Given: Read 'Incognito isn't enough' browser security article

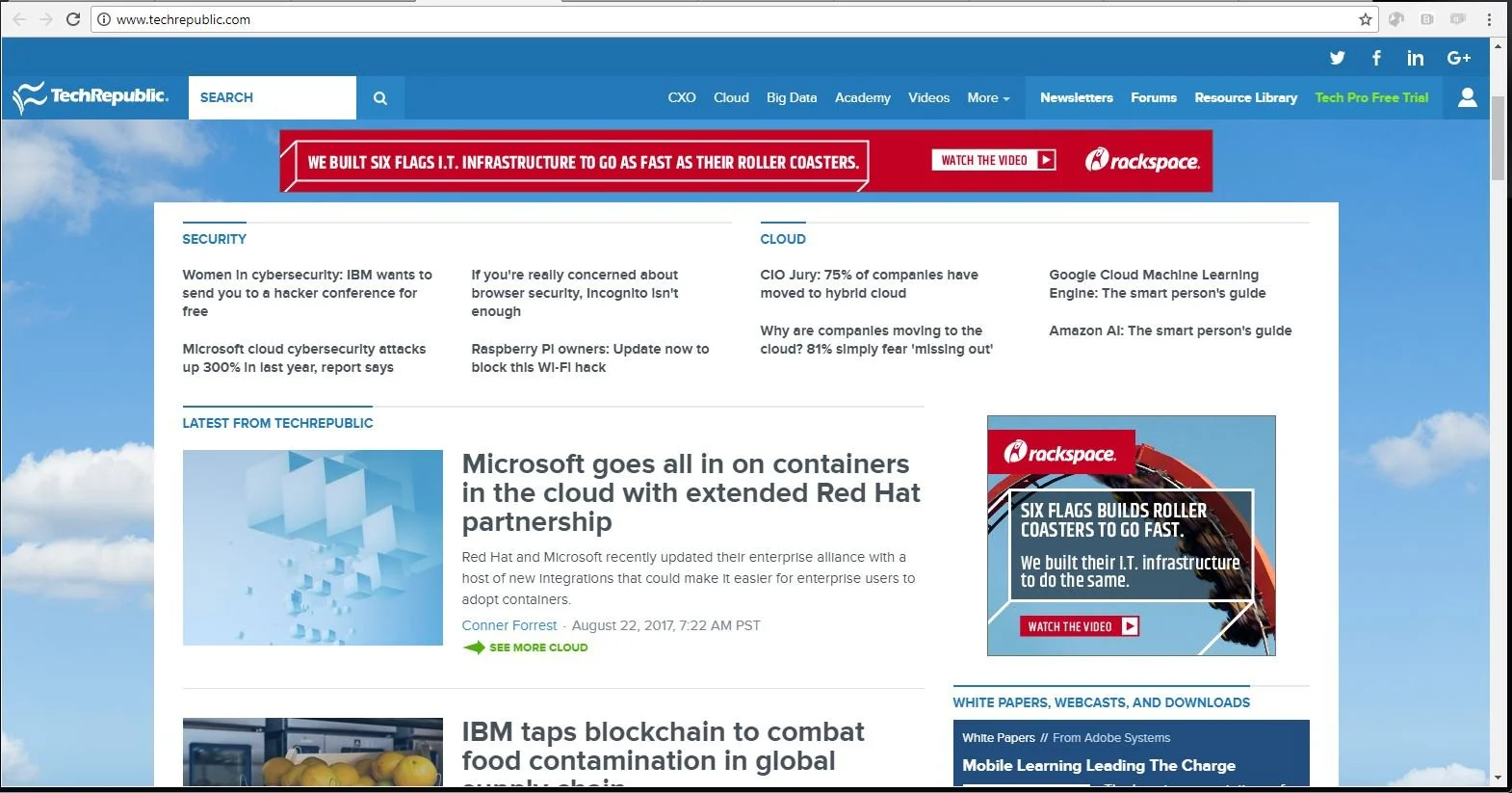Looking at the screenshot, I should pyautogui.click(x=575, y=293).
